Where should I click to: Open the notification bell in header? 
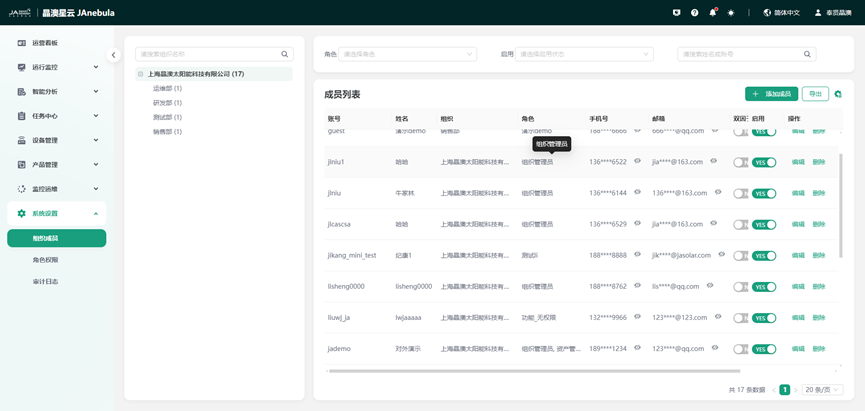point(713,13)
